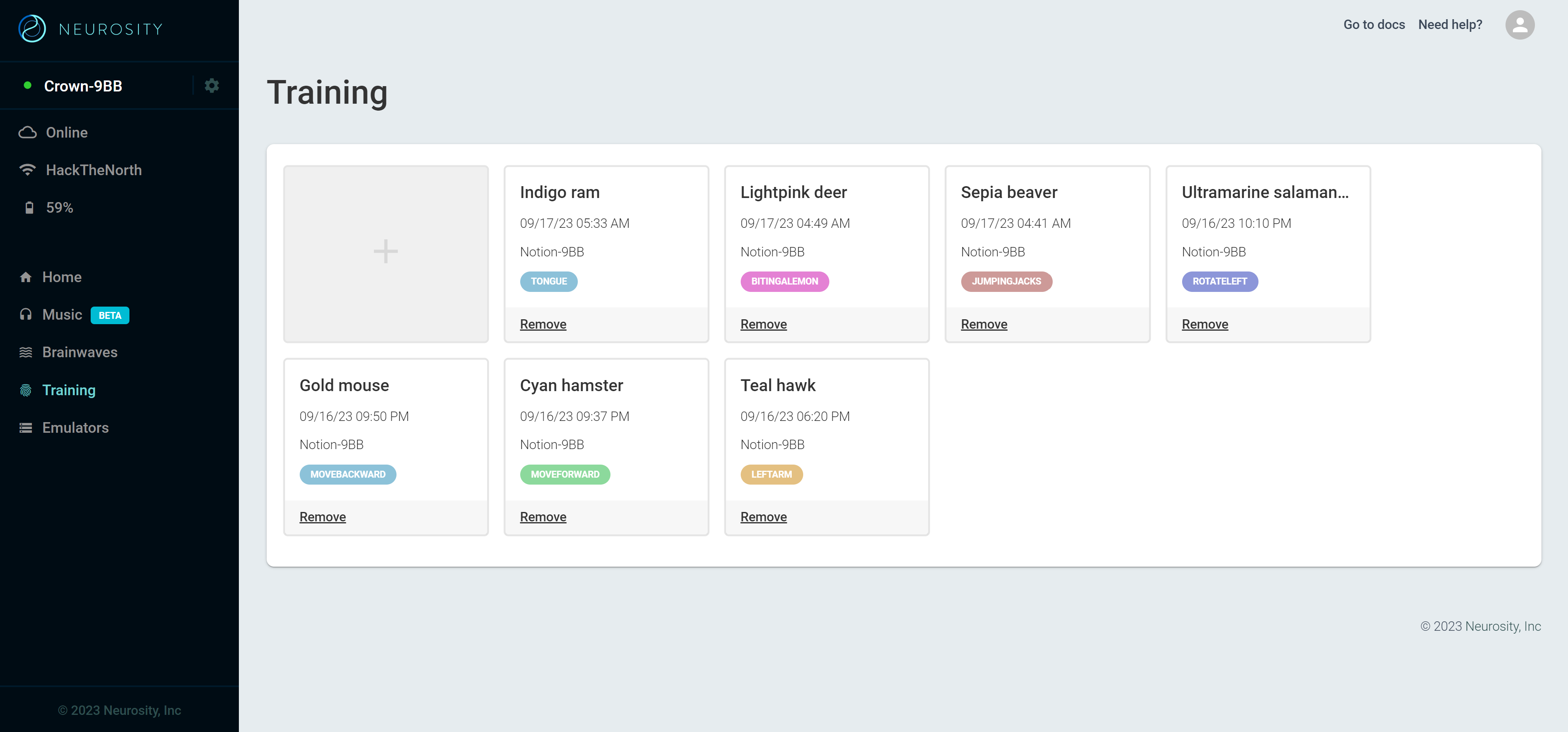This screenshot has height=732, width=1568.
Task: Click the plus icon to add training
Action: (385, 251)
